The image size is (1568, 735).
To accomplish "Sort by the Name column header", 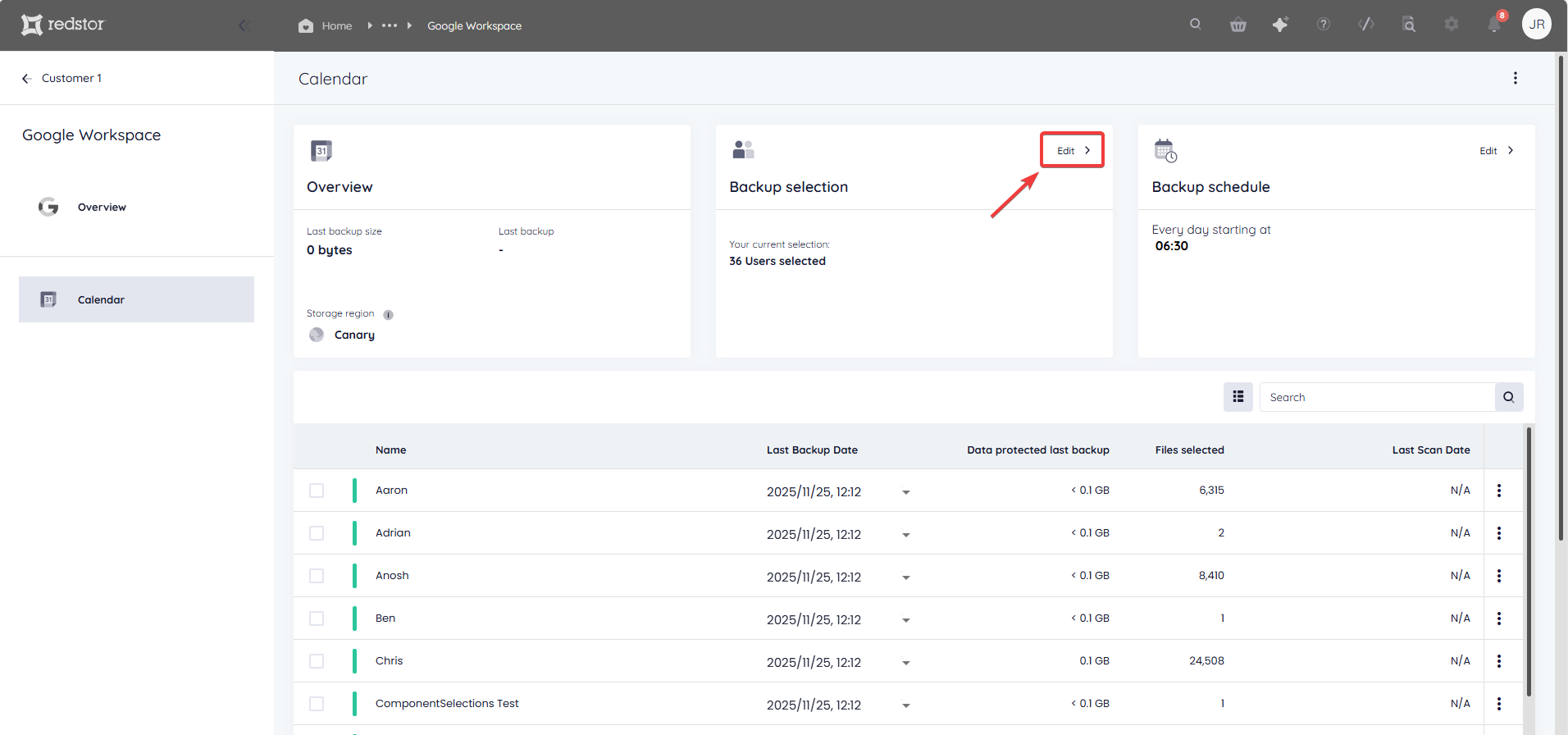I will [390, 450].
